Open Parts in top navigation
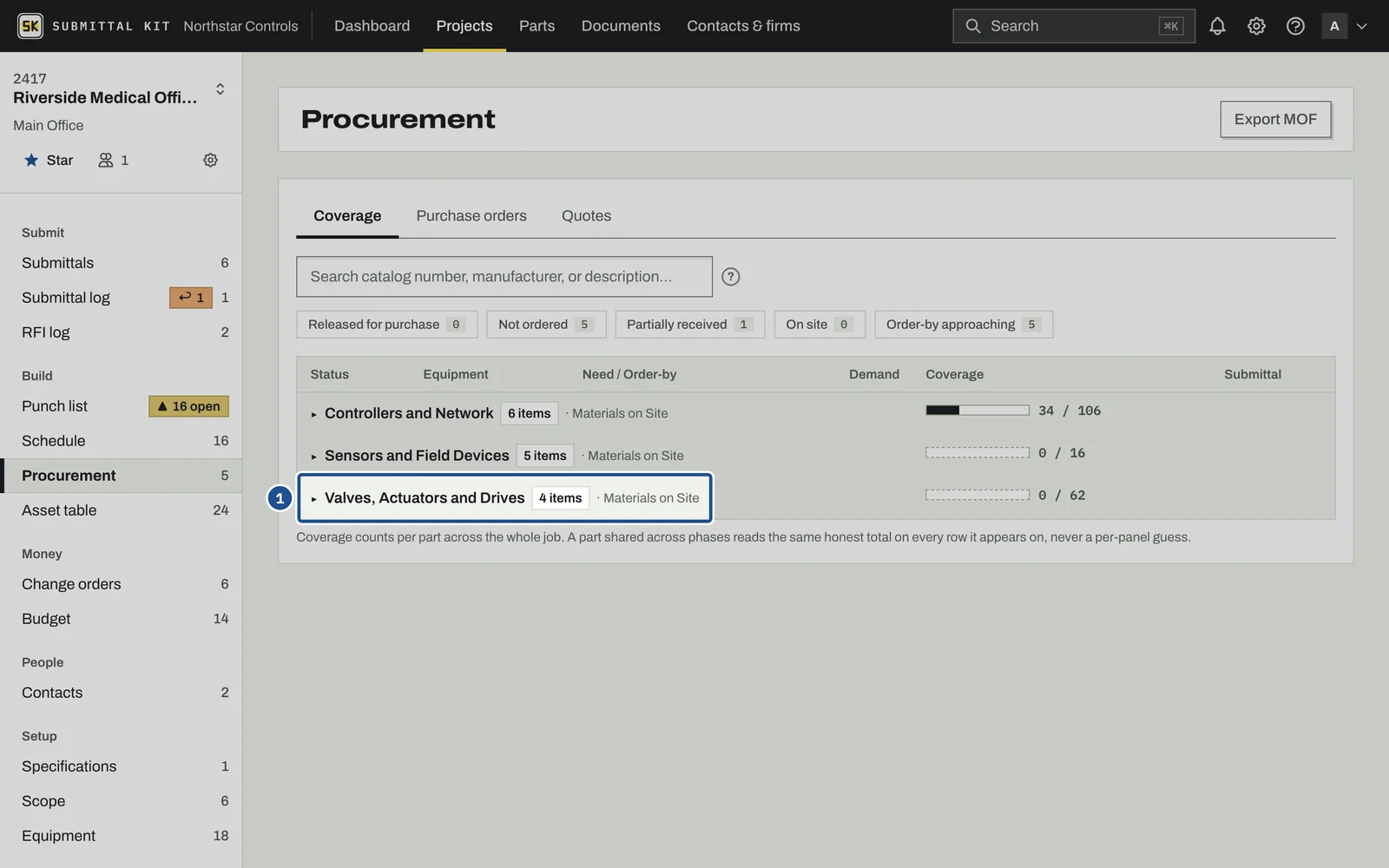 (537, 26)
